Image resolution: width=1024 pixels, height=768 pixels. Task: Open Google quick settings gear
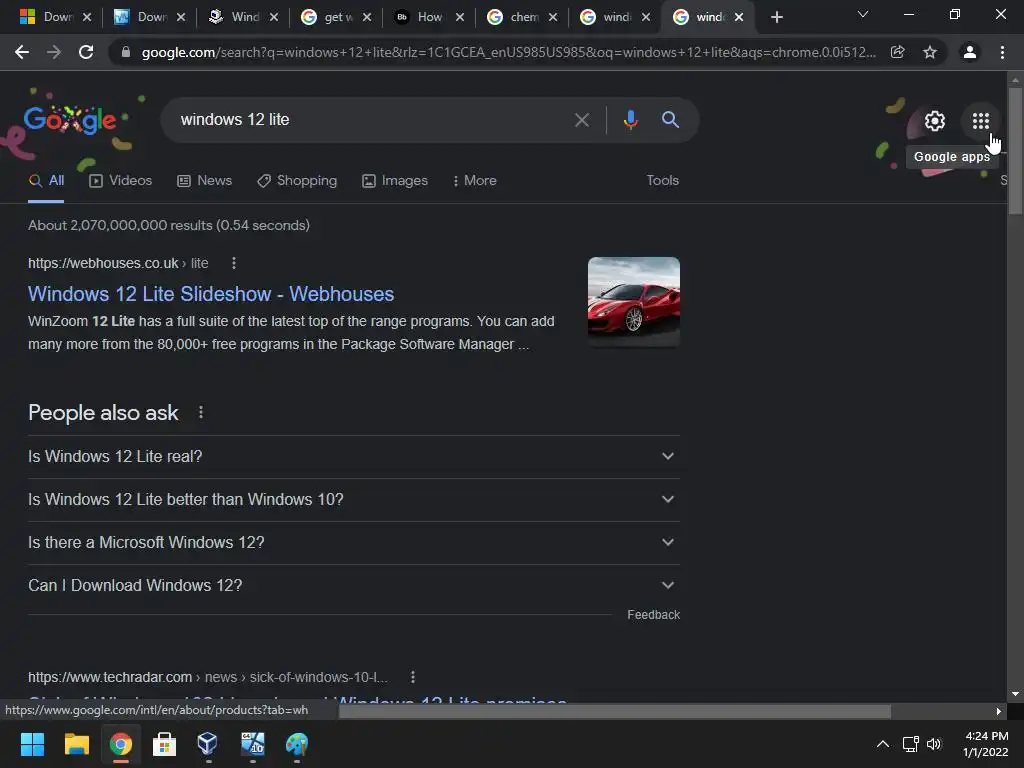935,121
